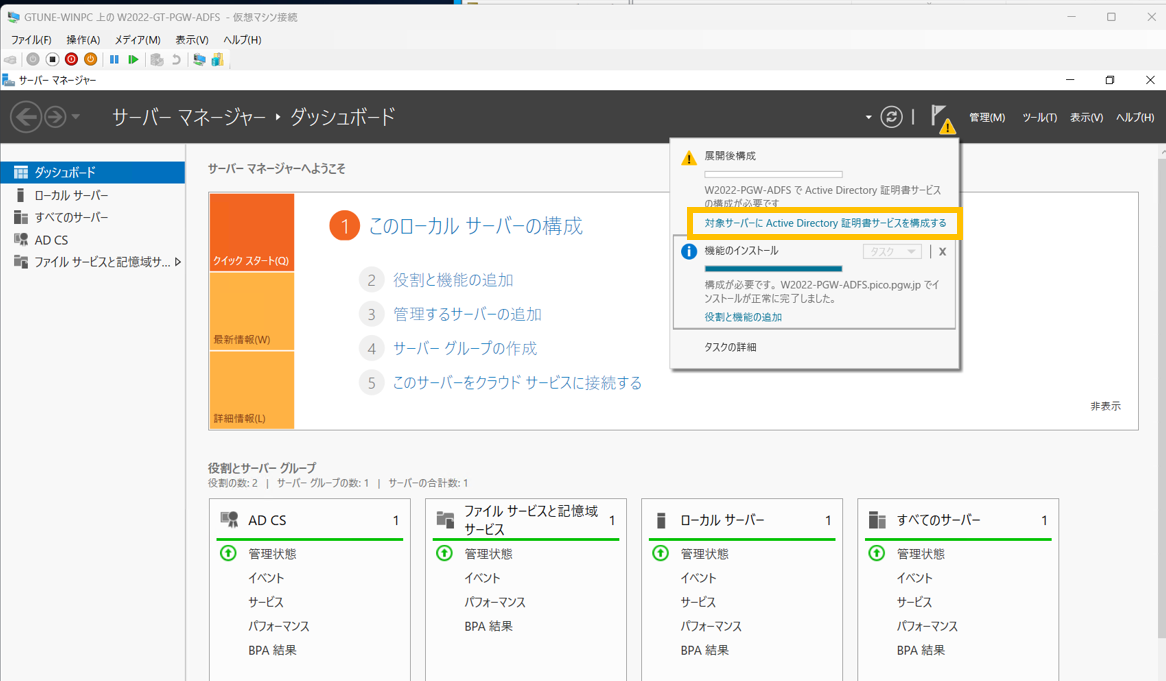This screenshot has width=1166, height=681.
Task: Refresh the Server Manager dashboard
Action: [x=891, y=117]
